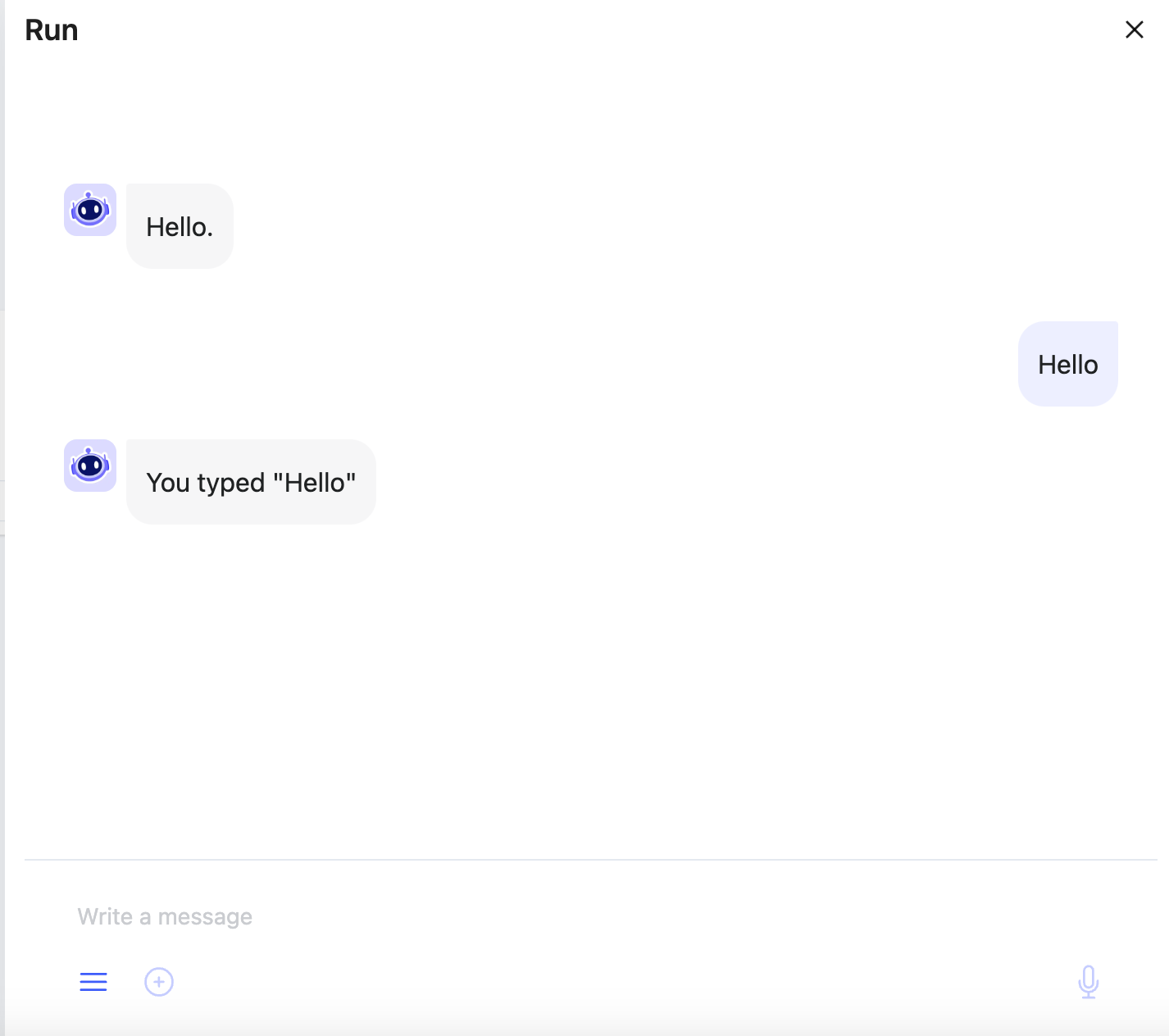Select the bot's first "Hello." message bubble

180,226
